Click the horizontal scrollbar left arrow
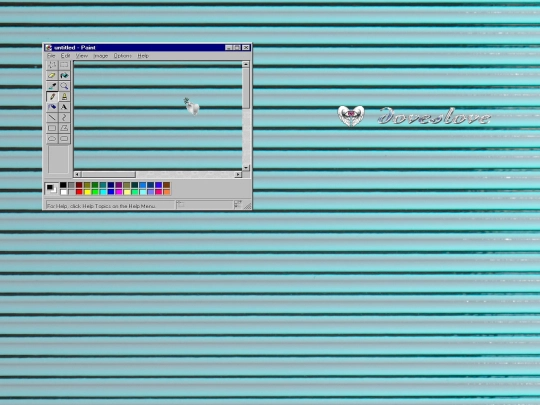The height and width of the screenshot is (405, 540). (x=77, y=174)
